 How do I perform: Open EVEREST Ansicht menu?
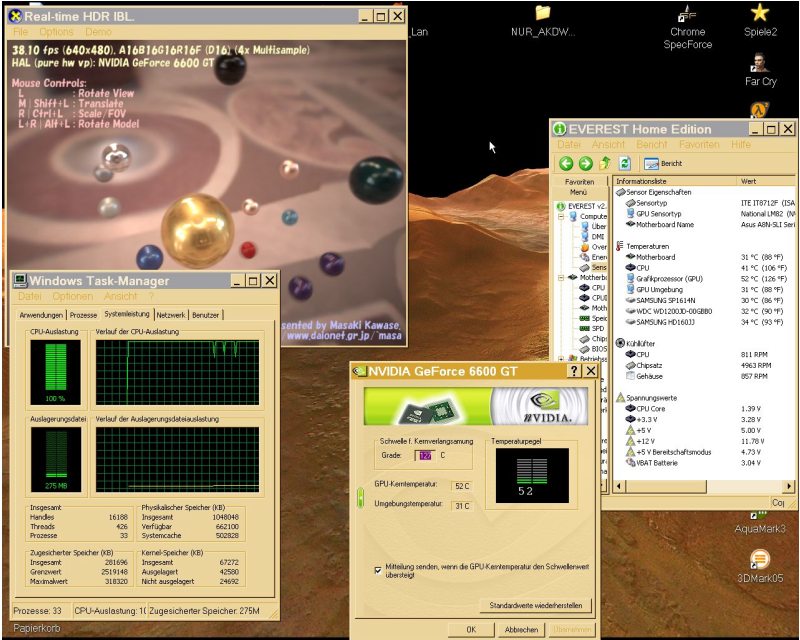(608, 144)
